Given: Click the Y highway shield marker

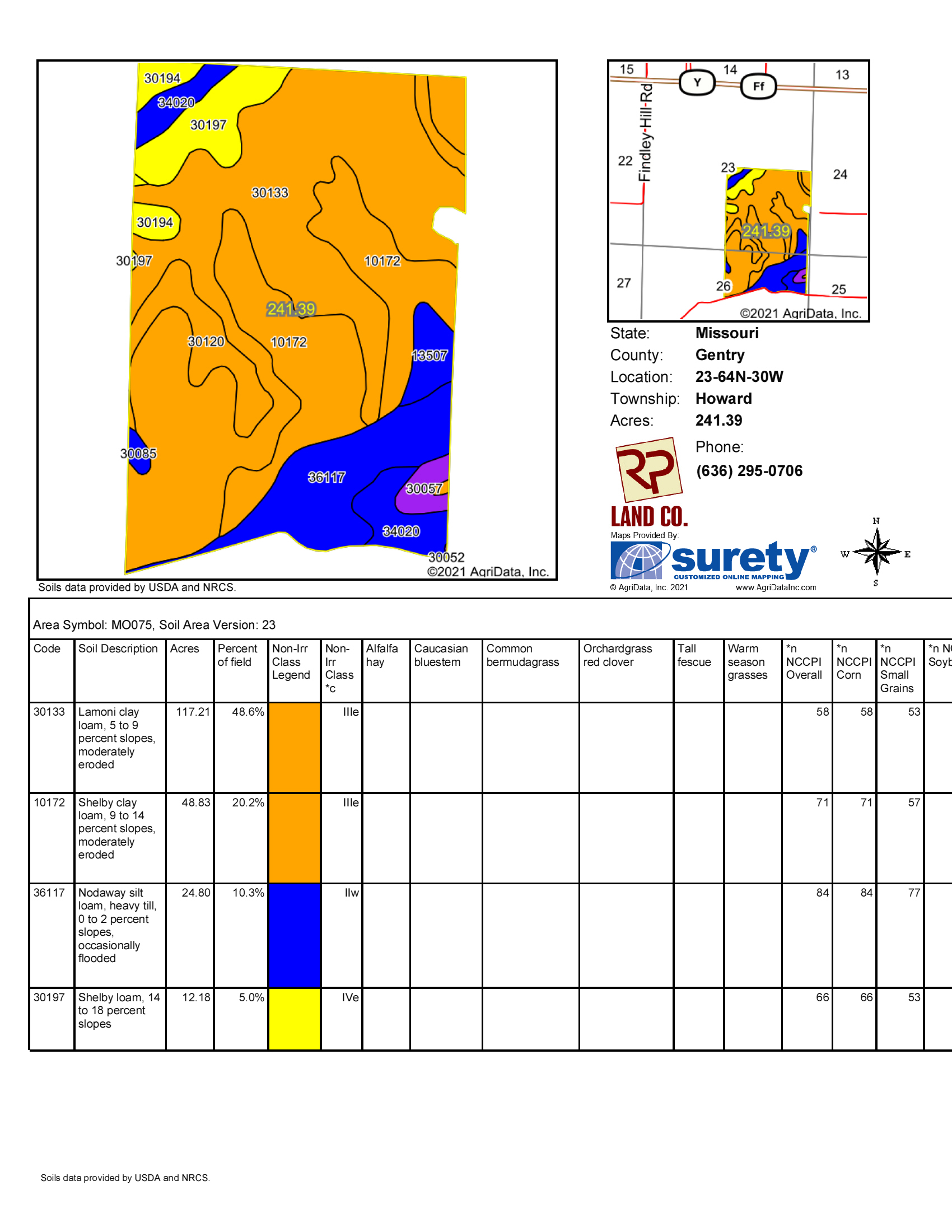Looking at the screenshot, I should pos(697,82).
